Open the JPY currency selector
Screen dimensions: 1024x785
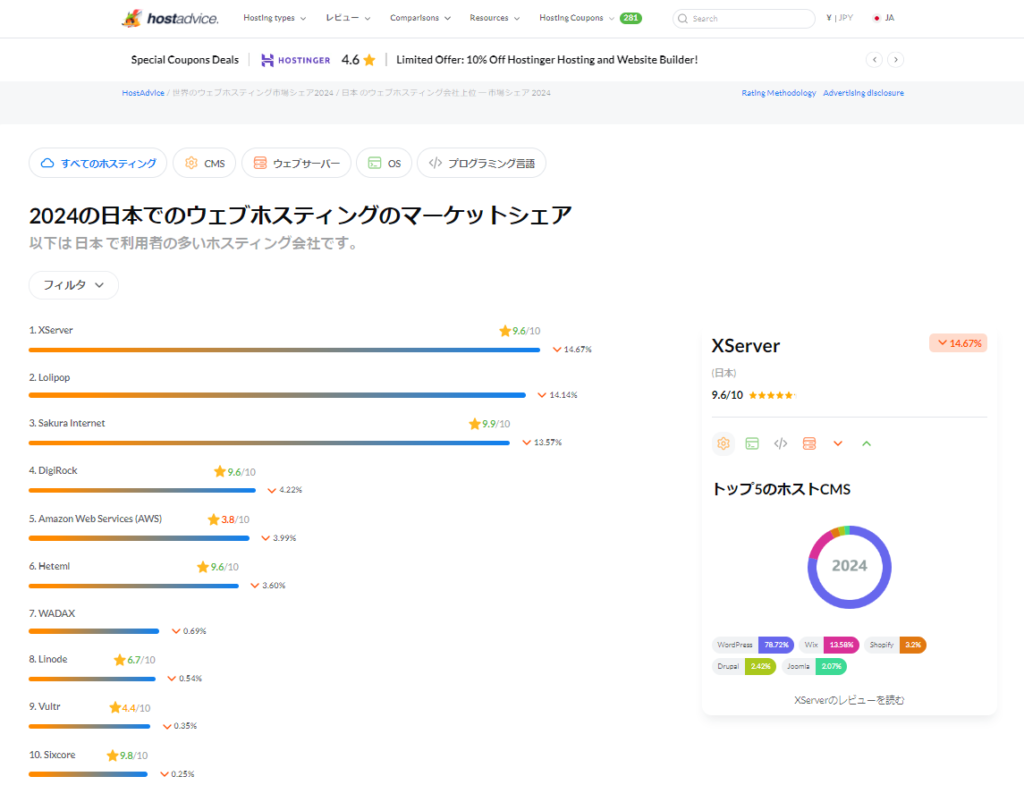click(x=840, y=18)
